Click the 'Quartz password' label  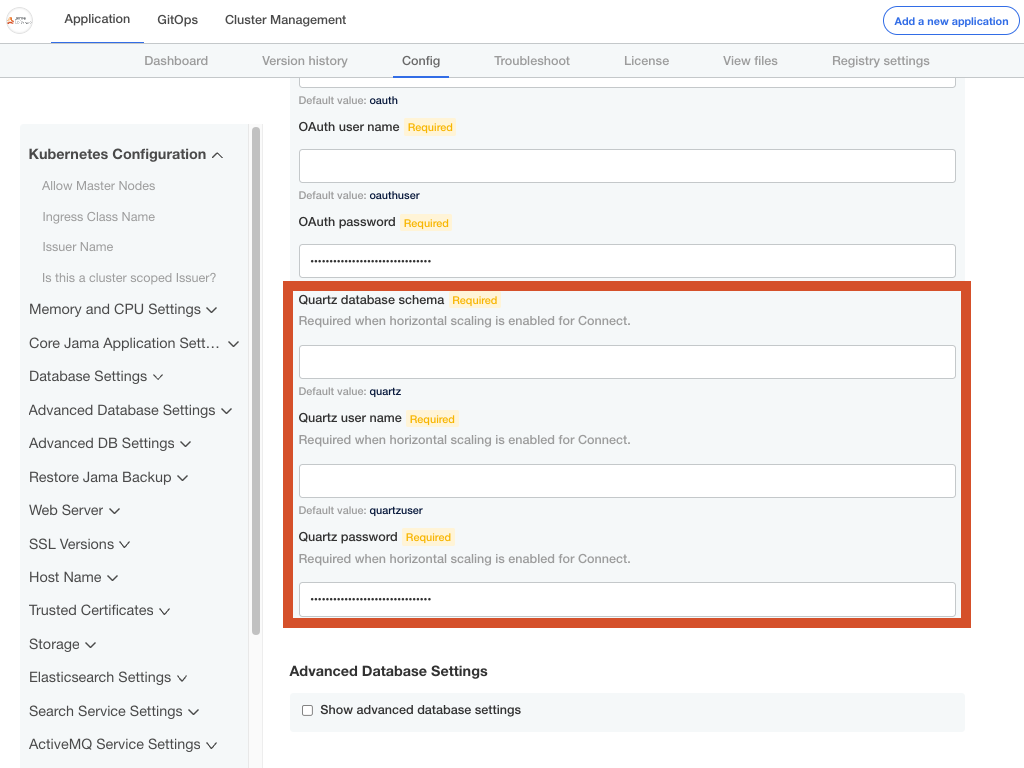click(x=348, y=537)
